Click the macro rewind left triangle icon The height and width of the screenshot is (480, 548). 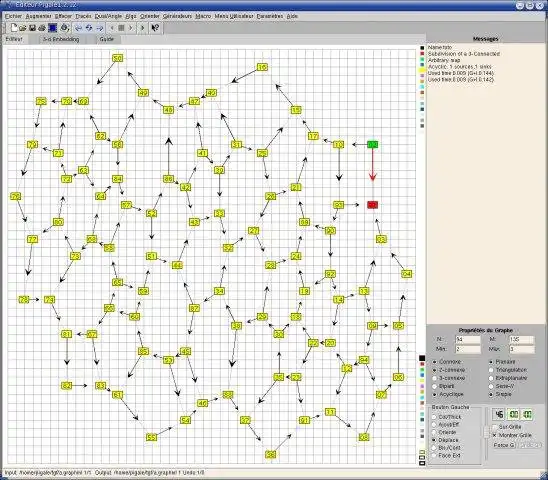(112, 28)
